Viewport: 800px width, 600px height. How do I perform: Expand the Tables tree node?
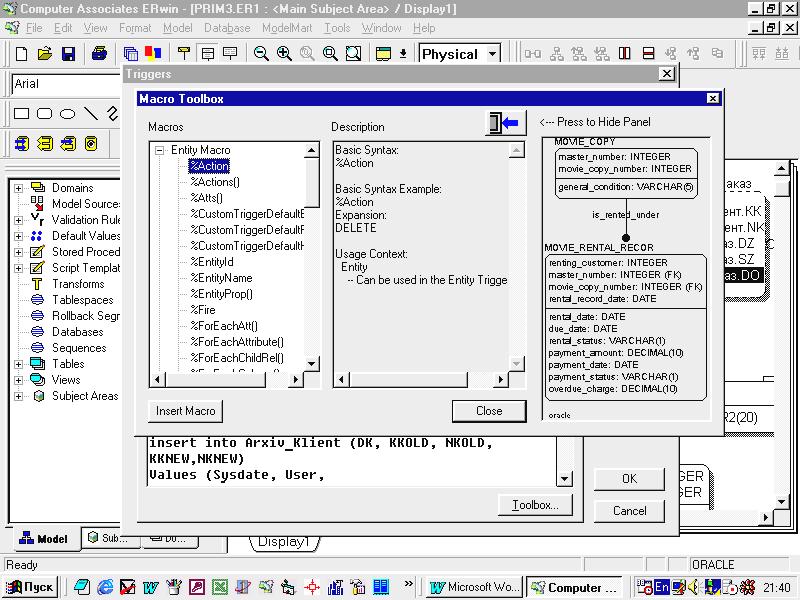(18, 364)
